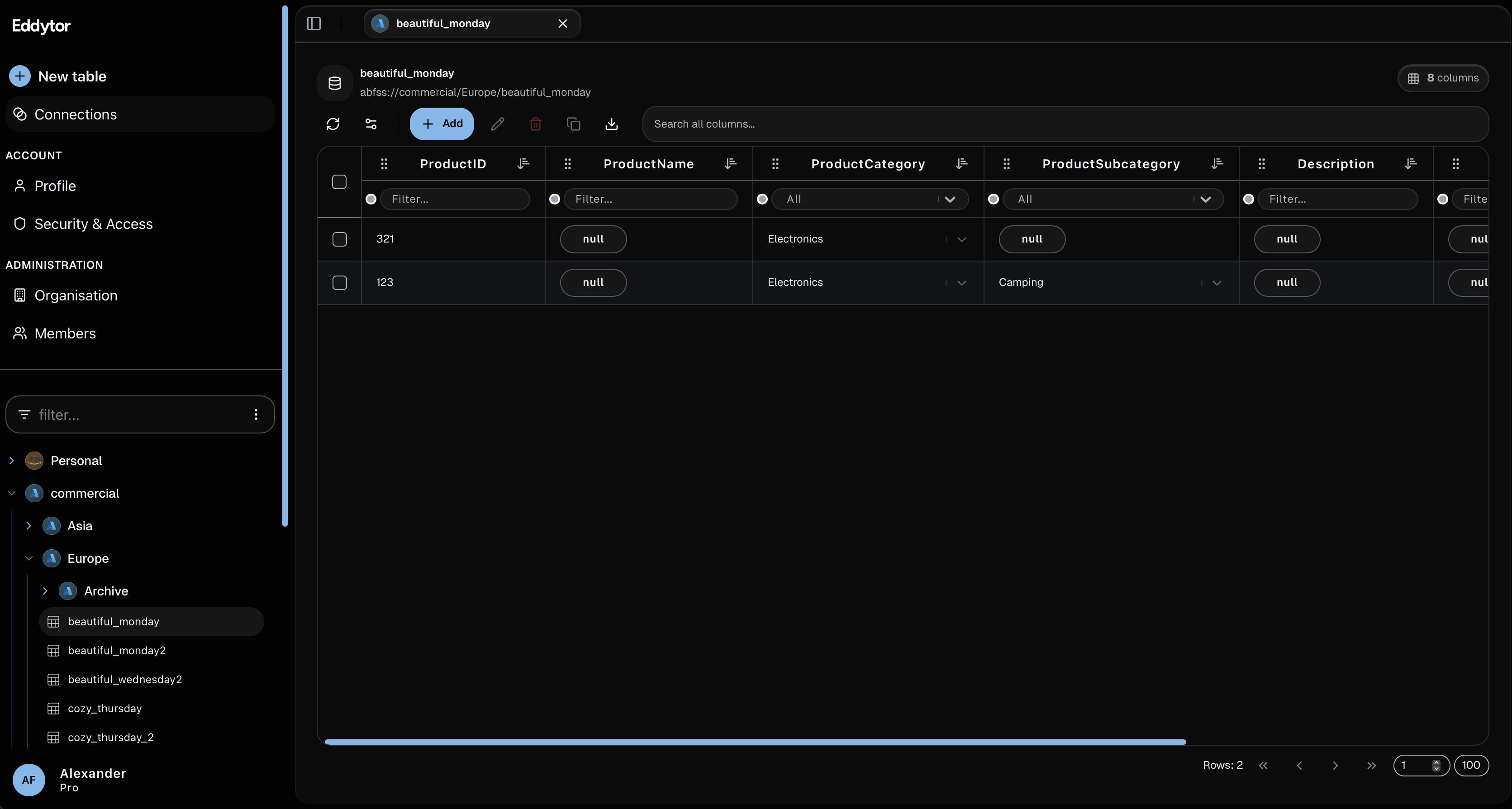Open the Members administration section
This screenshot has height=809, width=1512.
pos(65,333)
